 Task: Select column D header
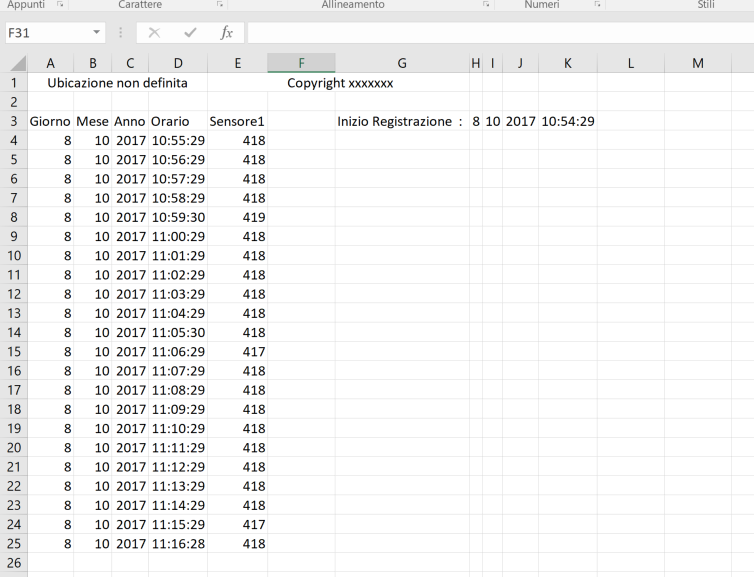(x=178, y=63)
